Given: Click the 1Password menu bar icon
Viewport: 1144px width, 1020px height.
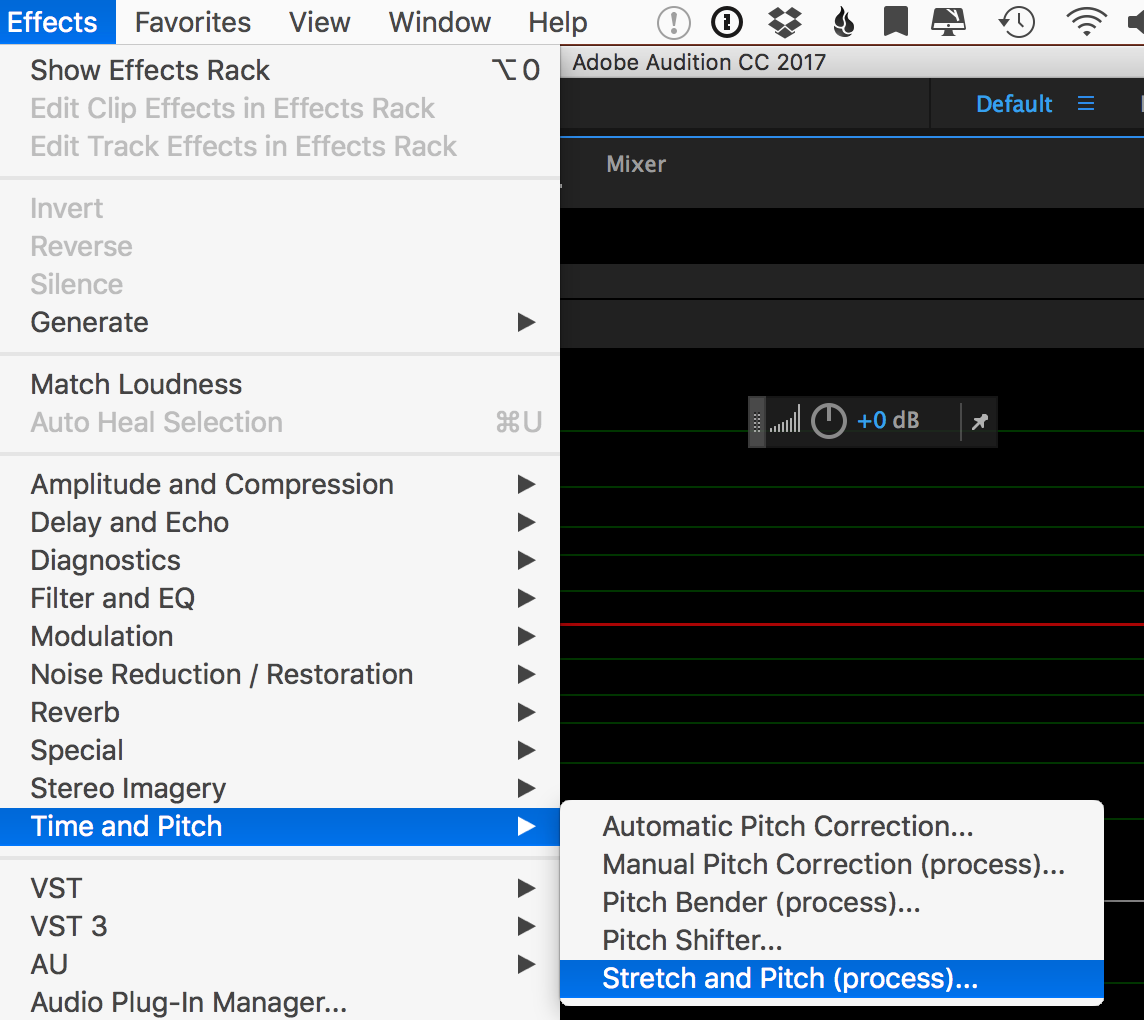Looking at the screenshot, I should coord(727,22).
